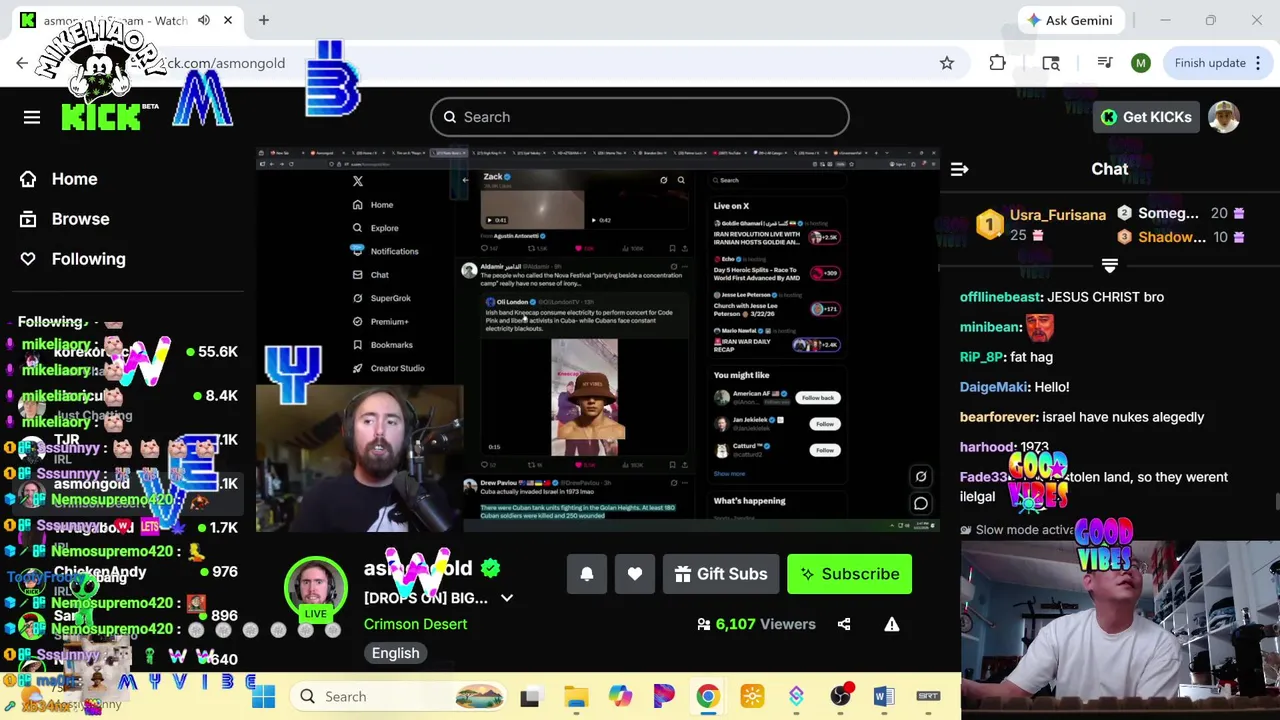Open Chrome media controls icon
The height and width of the screenshot is (720, 1280).
click(x=1105, y=63)
